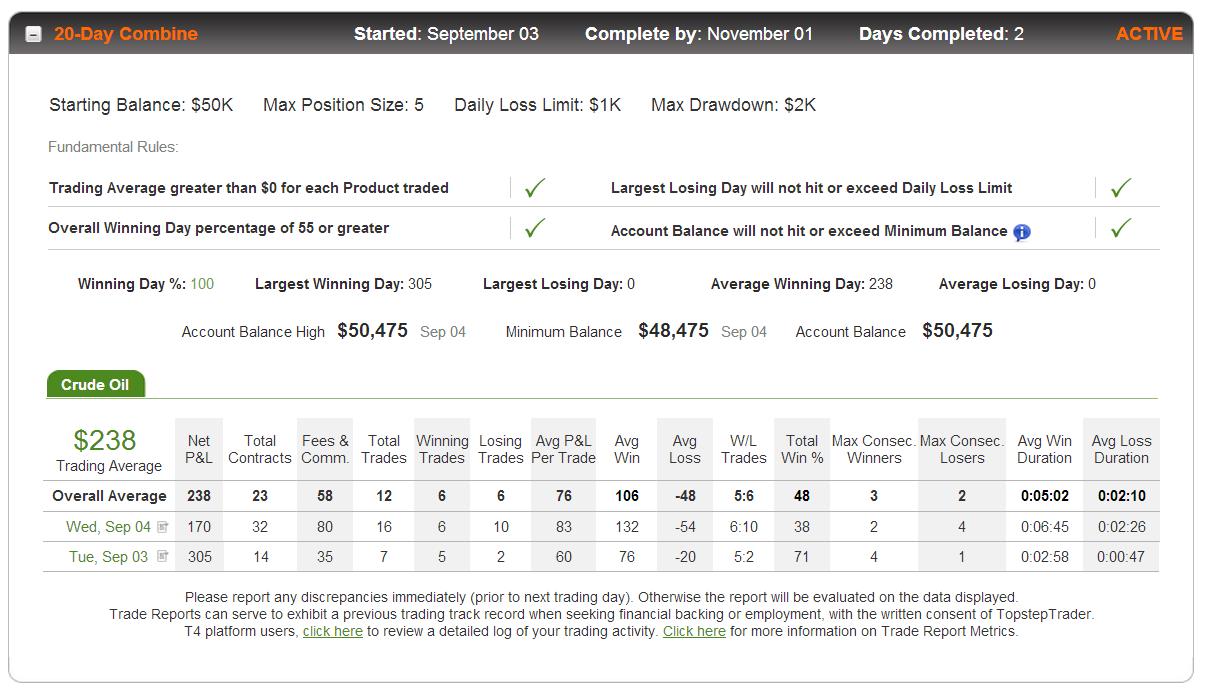Viewport: 1208px width, 696px height.
Task: Open the Wed, Sep 04 report icon
Action: click(162, 527)
